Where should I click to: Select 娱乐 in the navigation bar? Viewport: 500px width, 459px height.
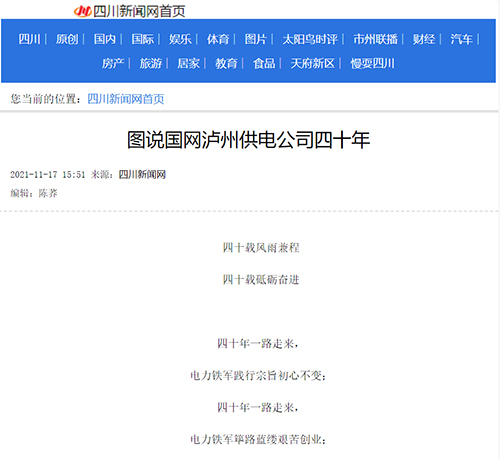(x=180, y=39)
